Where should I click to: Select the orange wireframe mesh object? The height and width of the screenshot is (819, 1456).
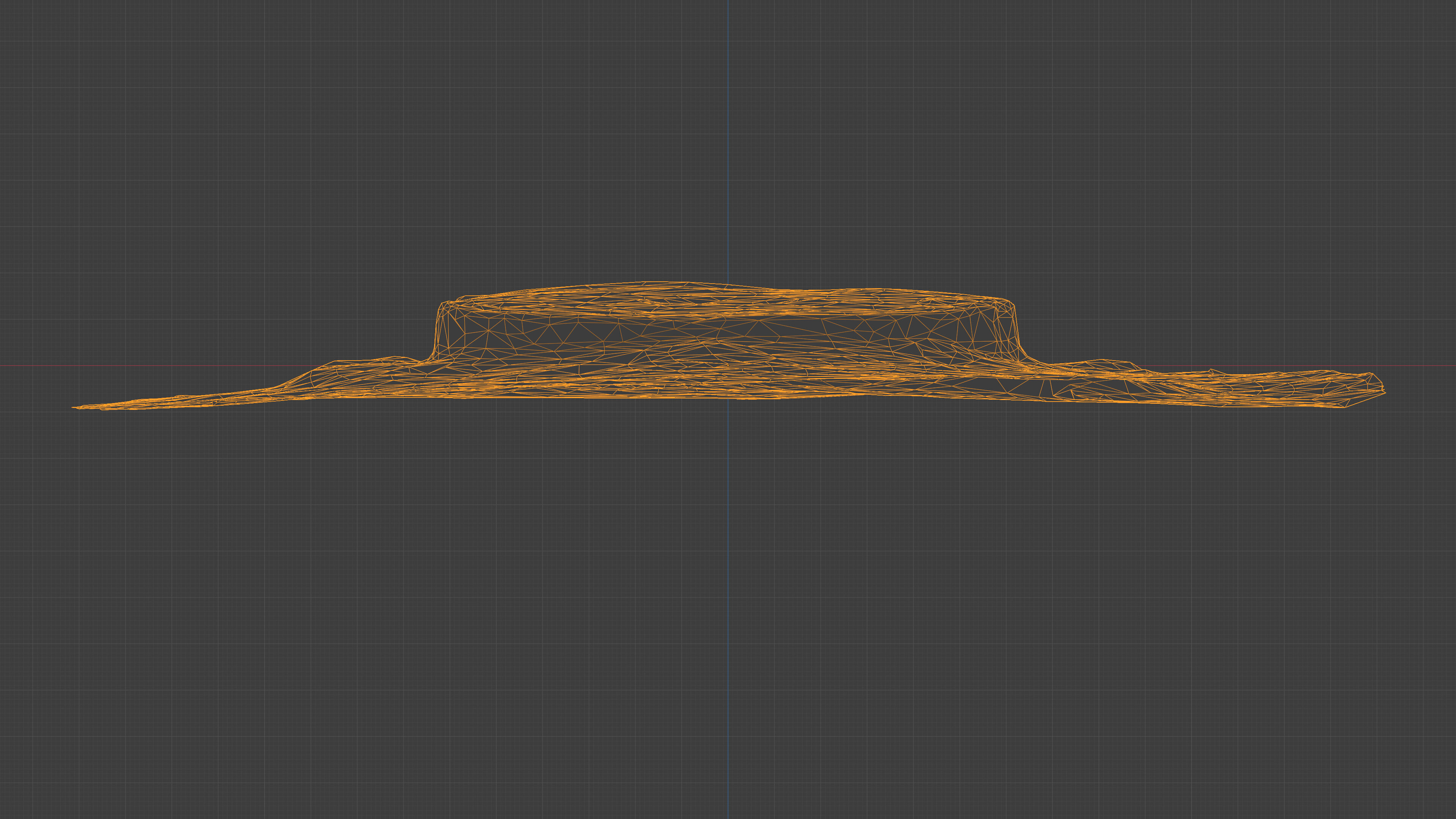(x=728, y=345)
